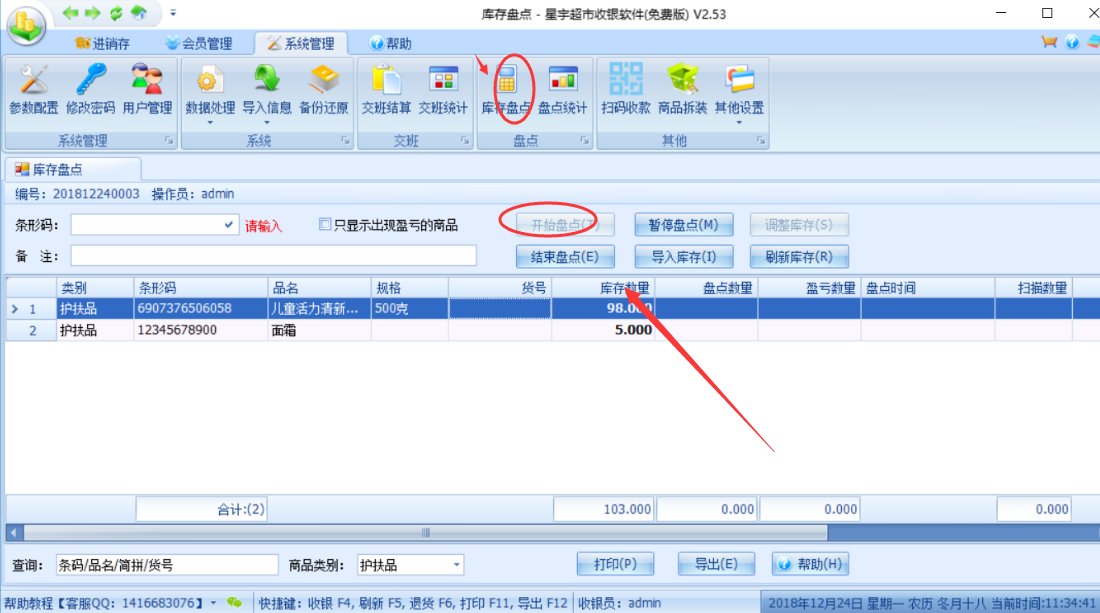Click the 导入库存(I) button

[x=683, y=257]
